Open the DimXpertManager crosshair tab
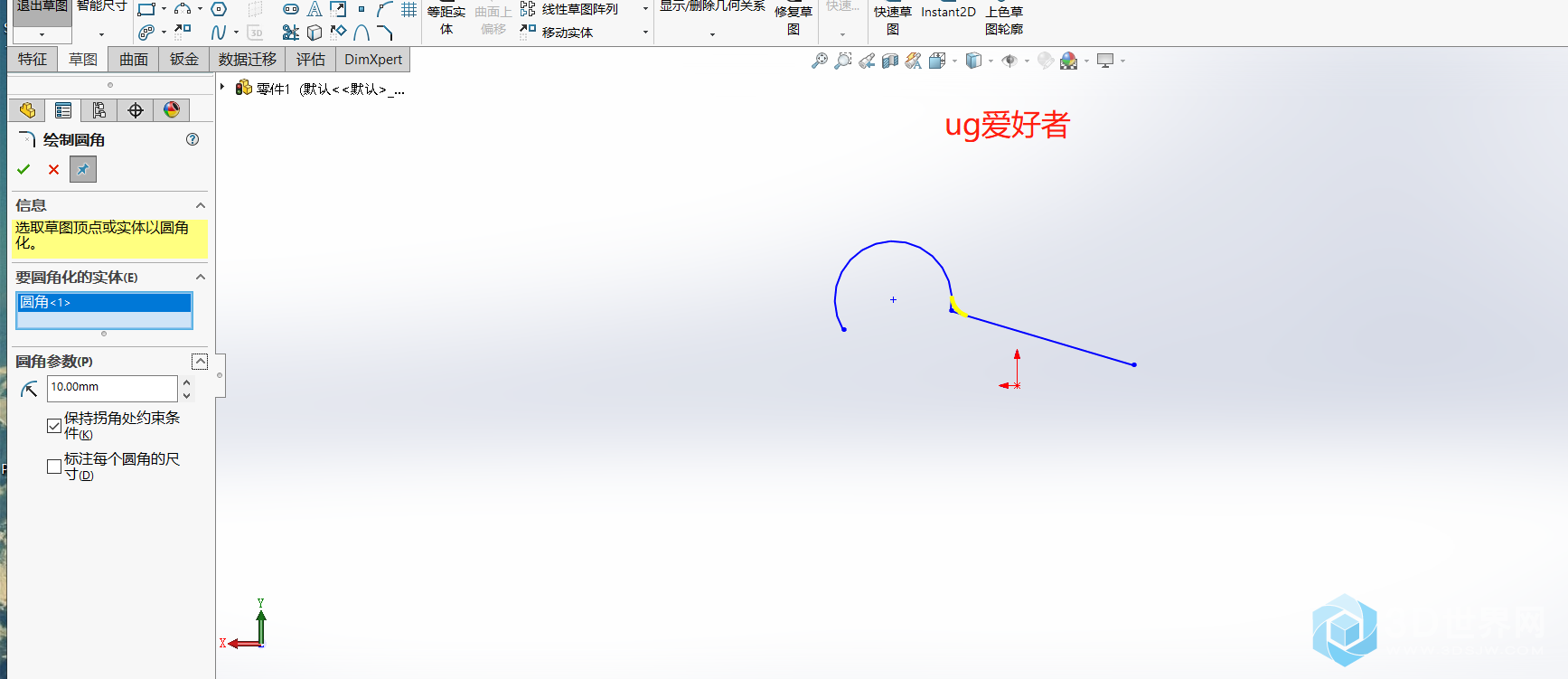This screenshot has width=1568, height=679. [x=136, y=110]
